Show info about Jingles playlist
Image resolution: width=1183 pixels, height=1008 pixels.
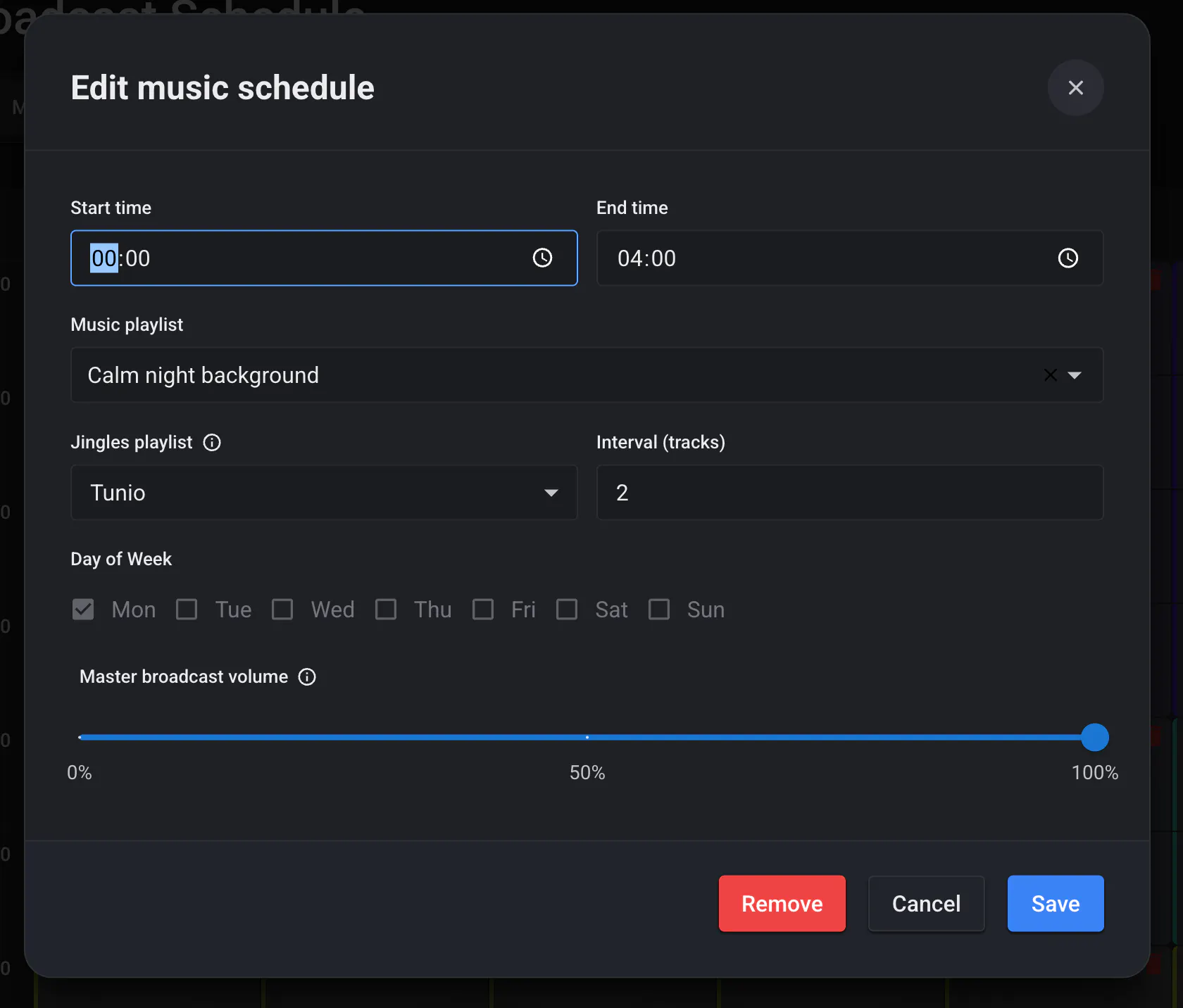click(212, 443)
